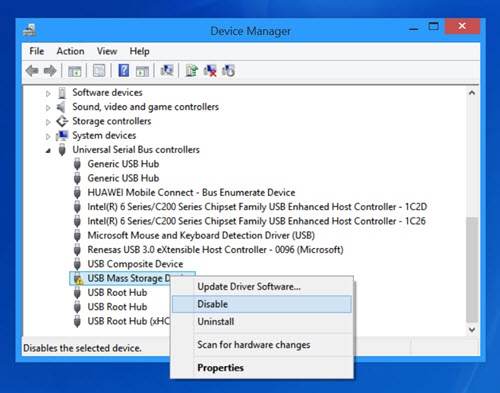Click the Disable toolbar icon with down arrow
This screenshot has width=500, height=393.
coord(228,71)
